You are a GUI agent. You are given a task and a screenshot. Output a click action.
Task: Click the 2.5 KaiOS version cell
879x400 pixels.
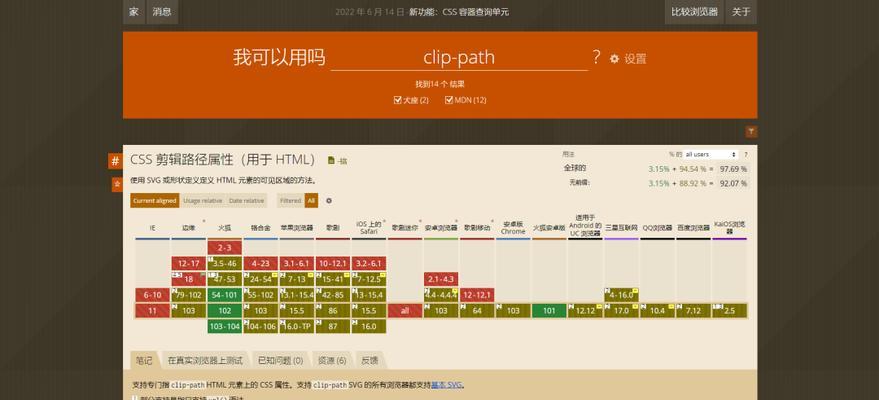[729, 310]
